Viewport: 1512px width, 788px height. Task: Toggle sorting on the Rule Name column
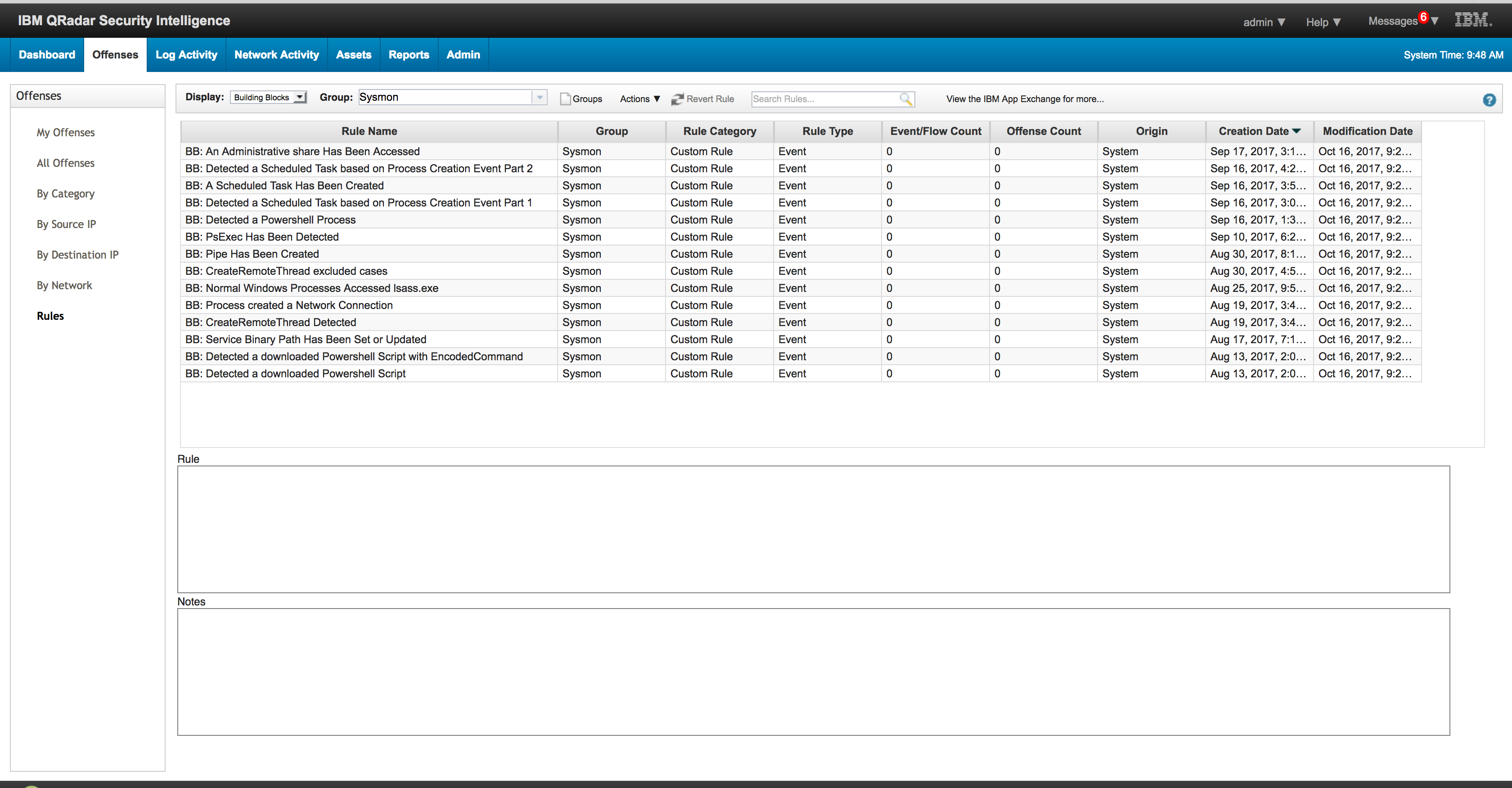369,131
